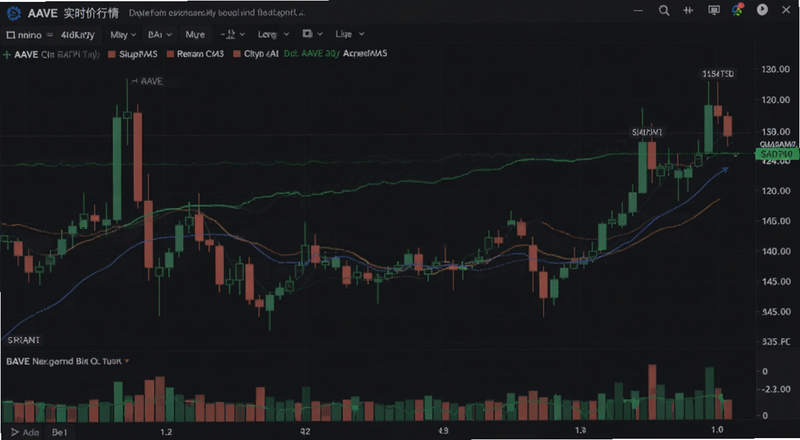Click the '1184TSD' high price label
Screen dimensions: 800x440
(x=718, y=75)
